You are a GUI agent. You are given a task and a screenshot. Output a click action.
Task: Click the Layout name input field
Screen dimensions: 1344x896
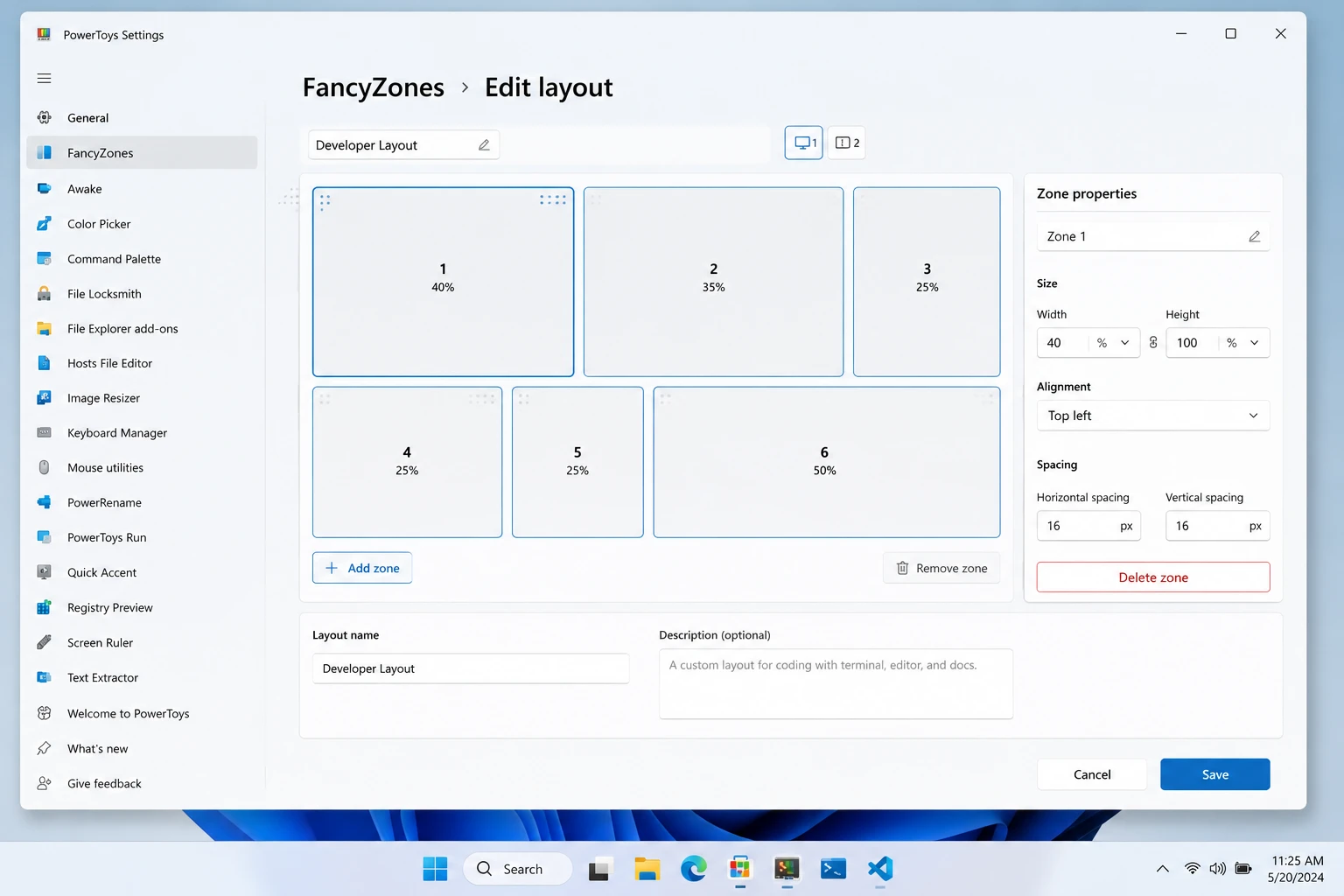(x=471, y=668)
